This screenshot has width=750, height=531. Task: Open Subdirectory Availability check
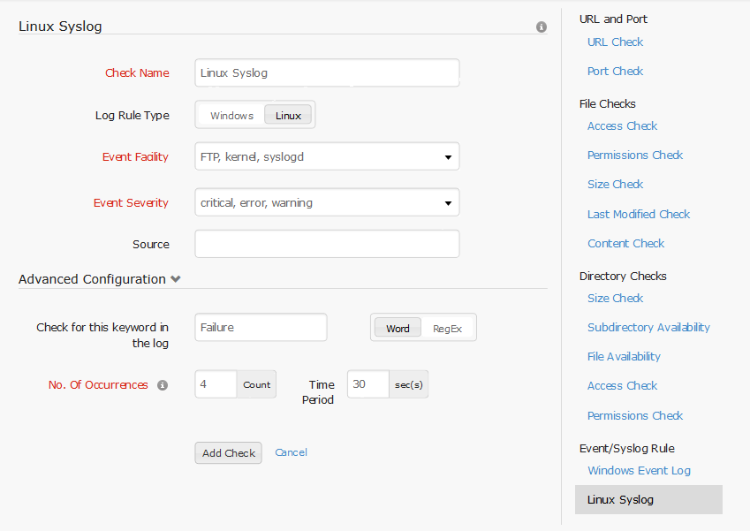(648, 327)
